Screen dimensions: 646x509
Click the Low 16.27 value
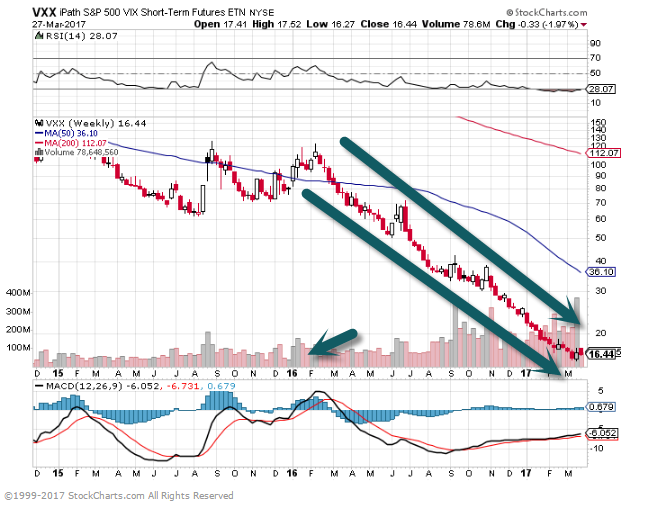(x=330, y=24)
